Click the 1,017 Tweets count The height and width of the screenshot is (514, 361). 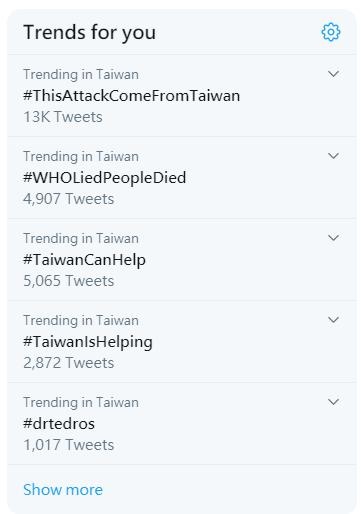pyautogui.click(x=68, y=445)
